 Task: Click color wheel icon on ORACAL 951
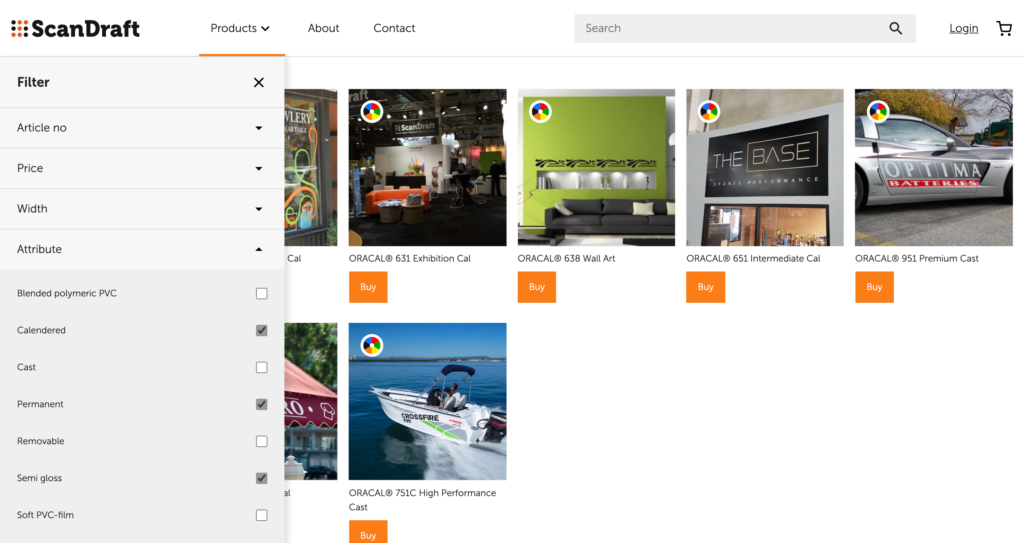(x=878, y=112)
